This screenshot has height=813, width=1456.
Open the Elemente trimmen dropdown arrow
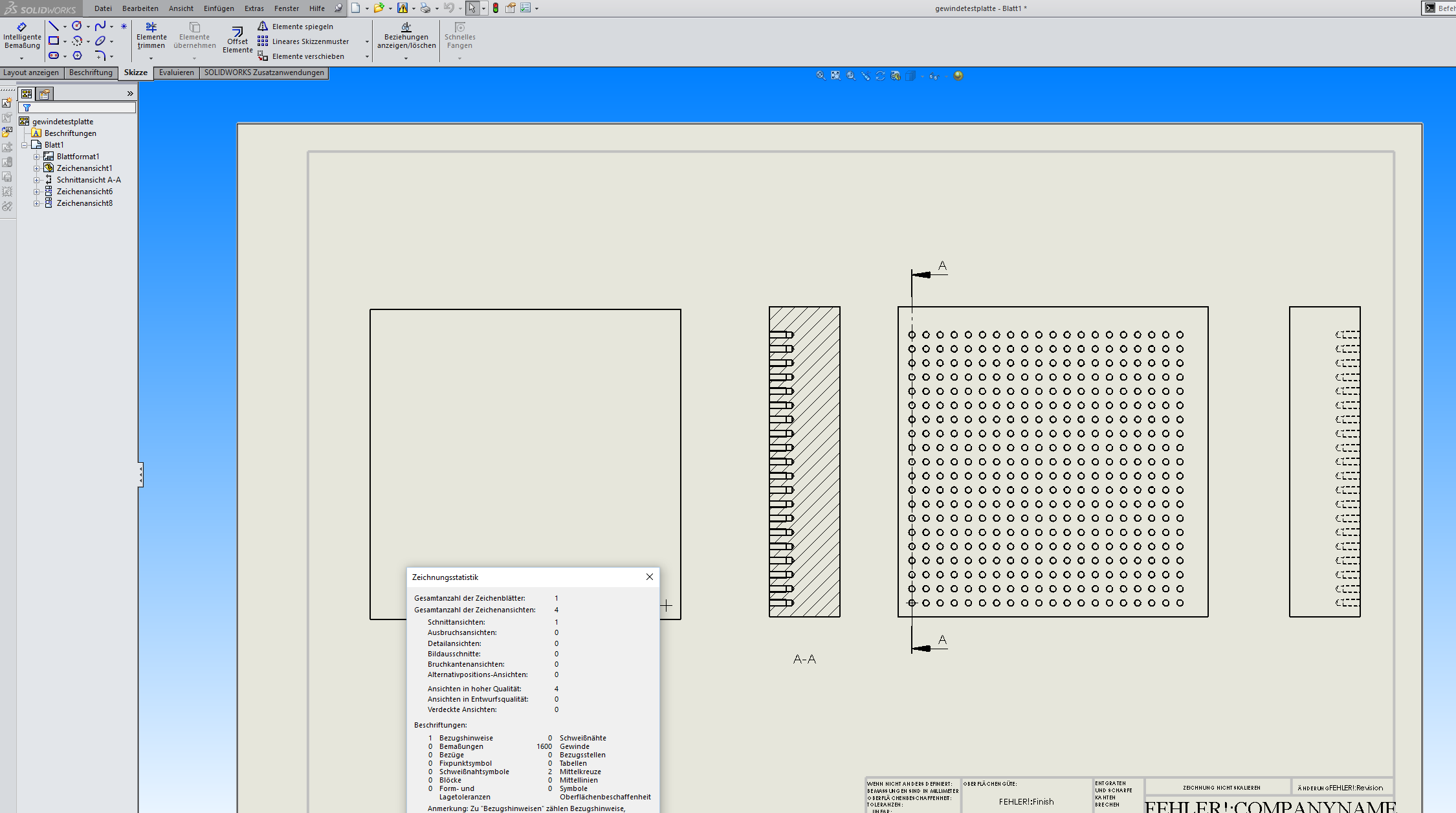[151, 58]
